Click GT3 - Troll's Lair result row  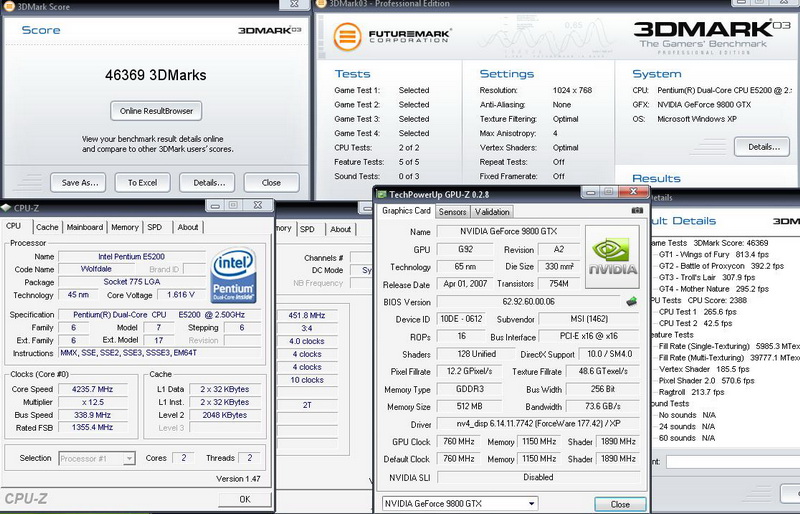707,277
